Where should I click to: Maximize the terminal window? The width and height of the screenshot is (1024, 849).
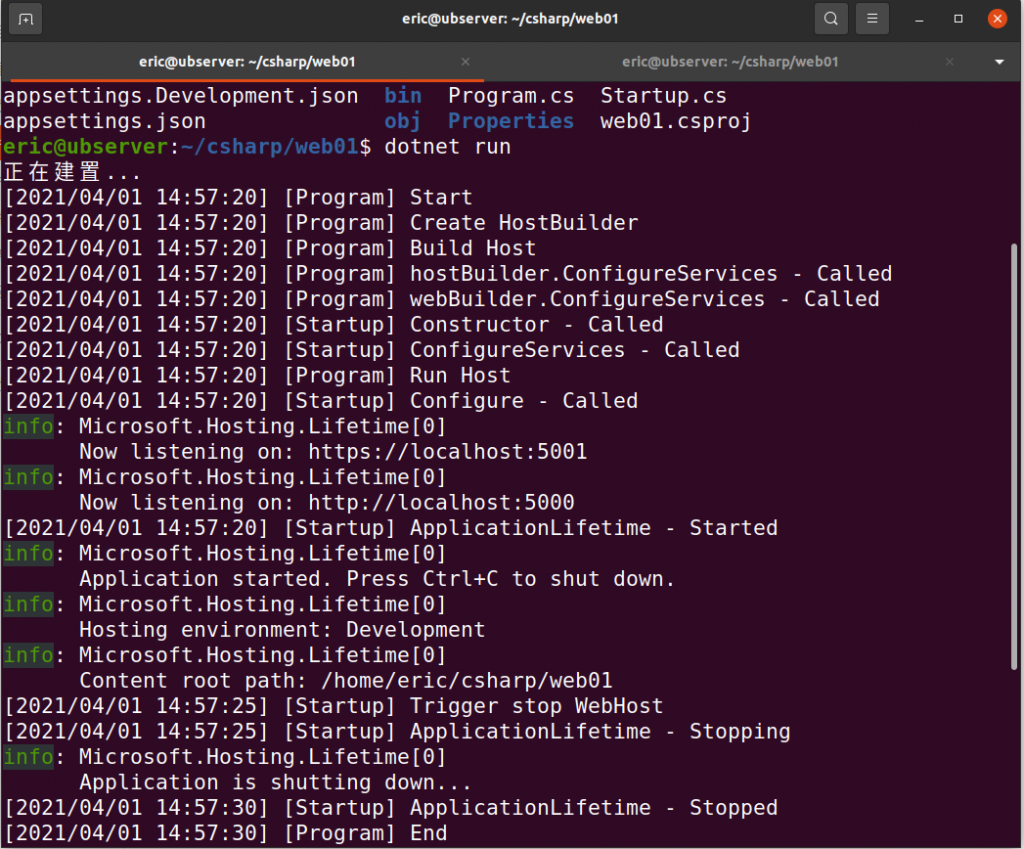coord(958,19)
